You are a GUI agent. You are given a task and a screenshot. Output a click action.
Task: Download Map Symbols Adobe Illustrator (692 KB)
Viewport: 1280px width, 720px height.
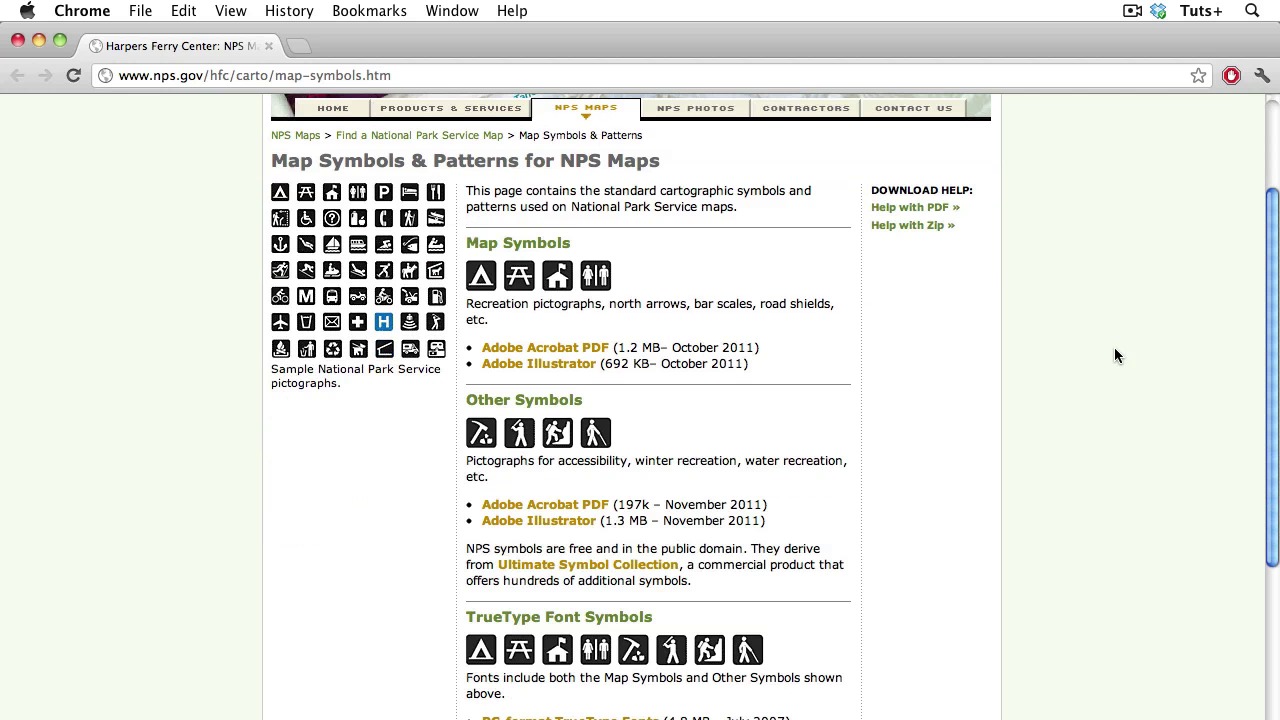coord(539,363)
